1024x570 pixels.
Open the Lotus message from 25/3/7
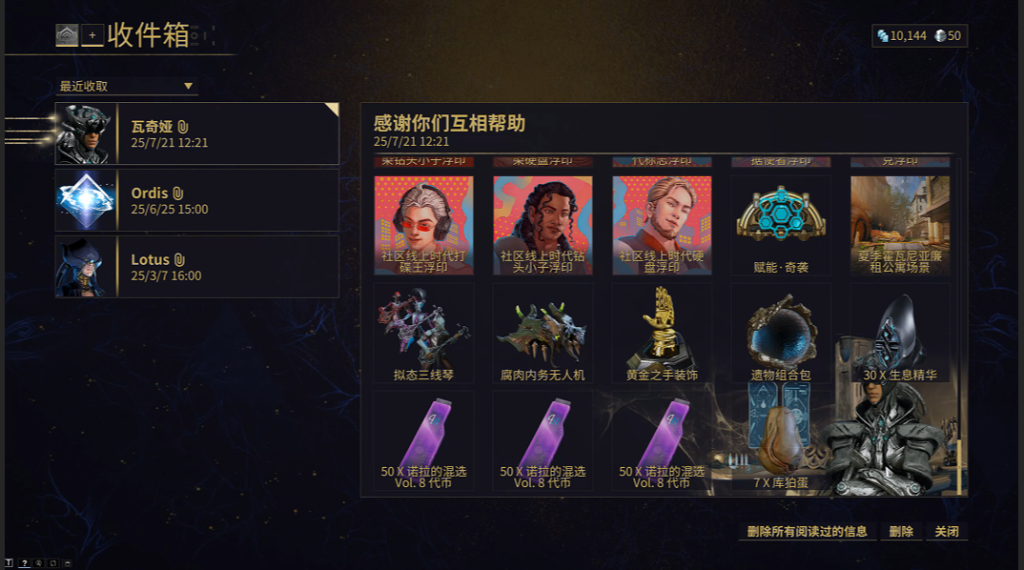[197, 267]
